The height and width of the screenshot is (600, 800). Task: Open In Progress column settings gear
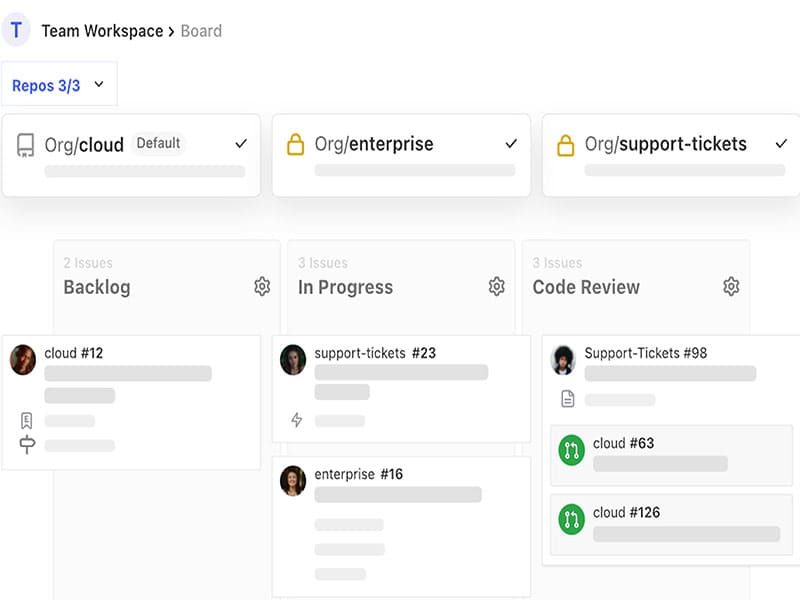click(496, 287)
